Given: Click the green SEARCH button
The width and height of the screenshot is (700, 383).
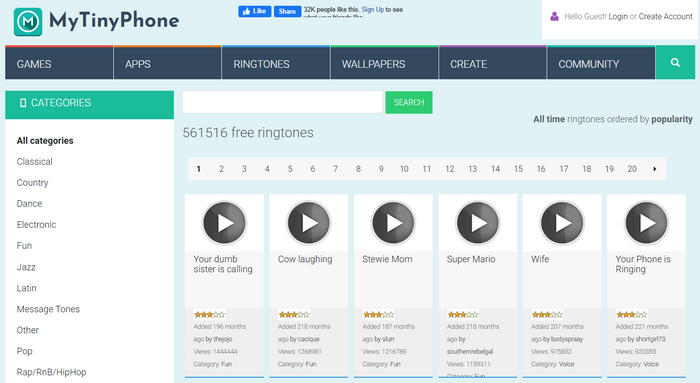Looking at the screenshot, I should (x=408, y=102).
